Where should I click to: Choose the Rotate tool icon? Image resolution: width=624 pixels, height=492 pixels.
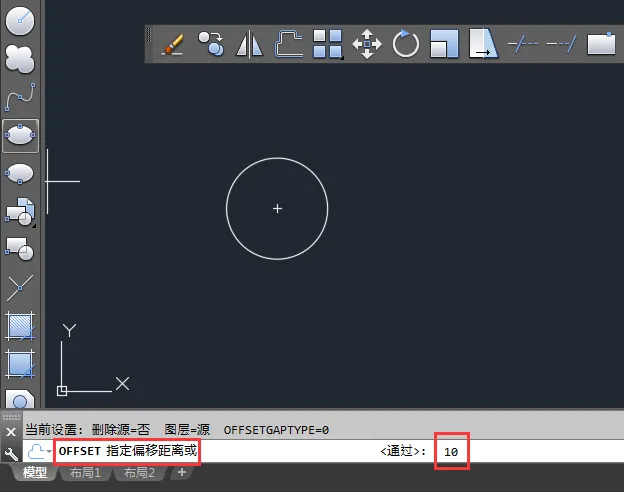(x=406, y=44)
